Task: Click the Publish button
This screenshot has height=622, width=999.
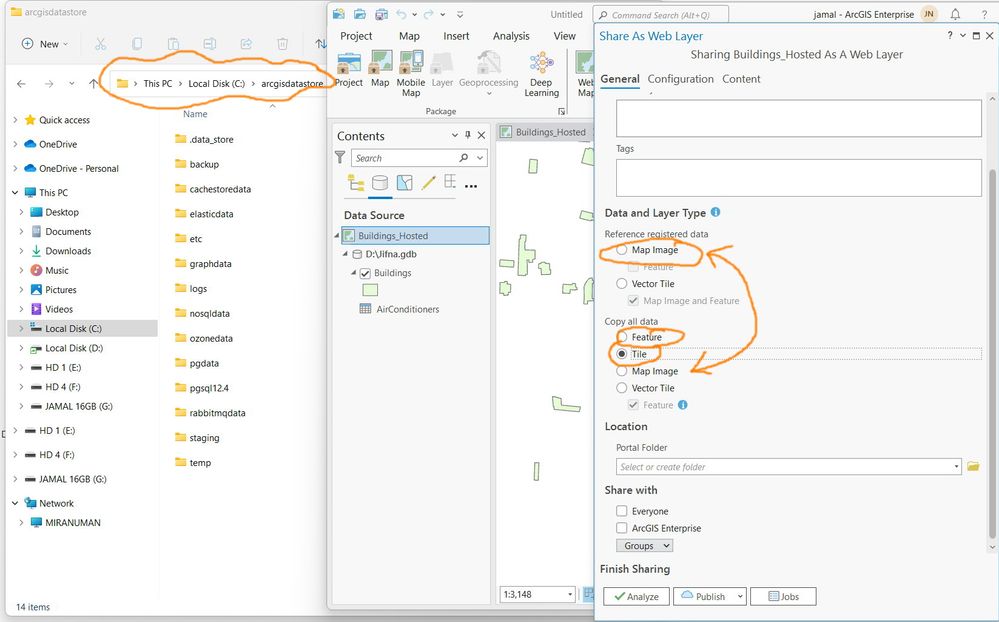Action: [703, 597]
